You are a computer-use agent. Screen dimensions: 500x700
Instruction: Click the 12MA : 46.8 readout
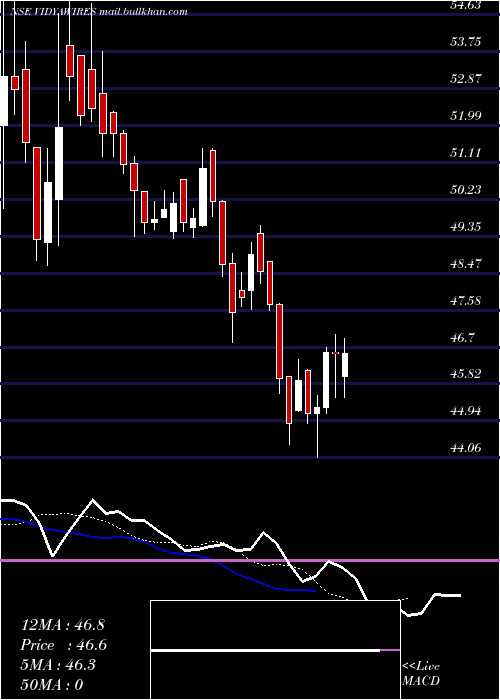[63, 625]
